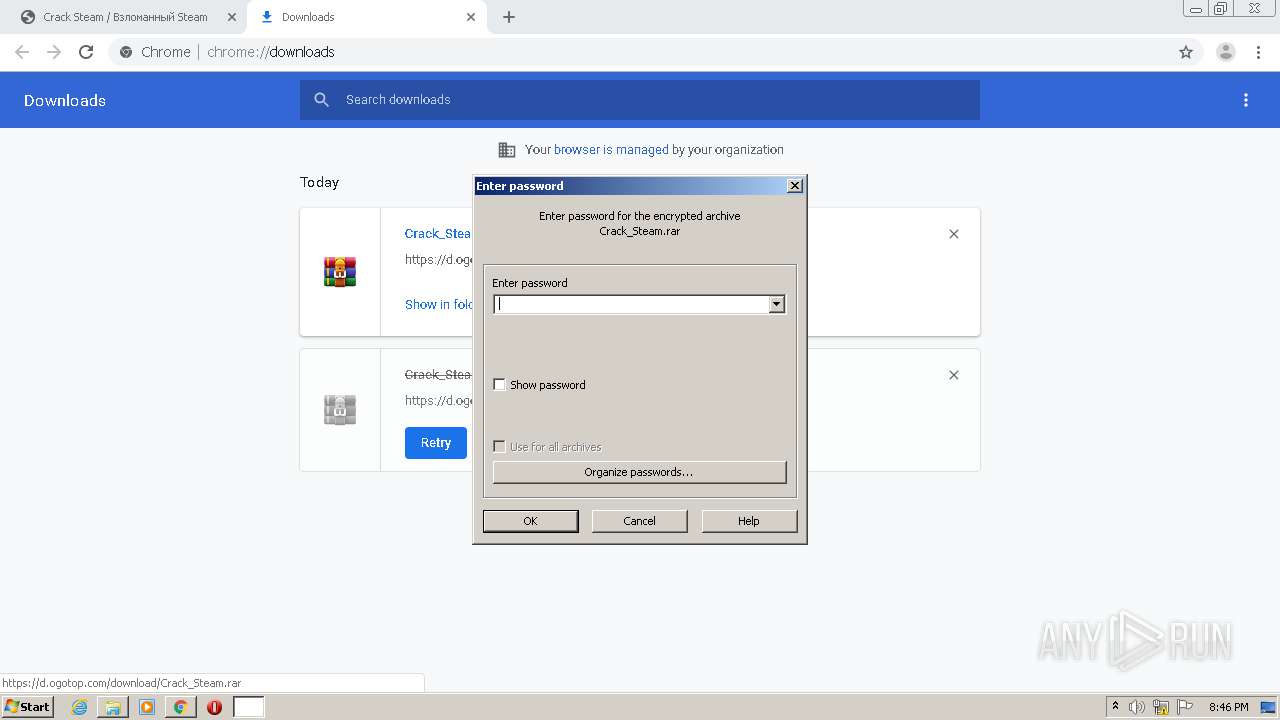Image resolution: width=1280 pixels, height=720 pixels.
Task: Click the Downloads page heading
Action: (x=65, y=100)
